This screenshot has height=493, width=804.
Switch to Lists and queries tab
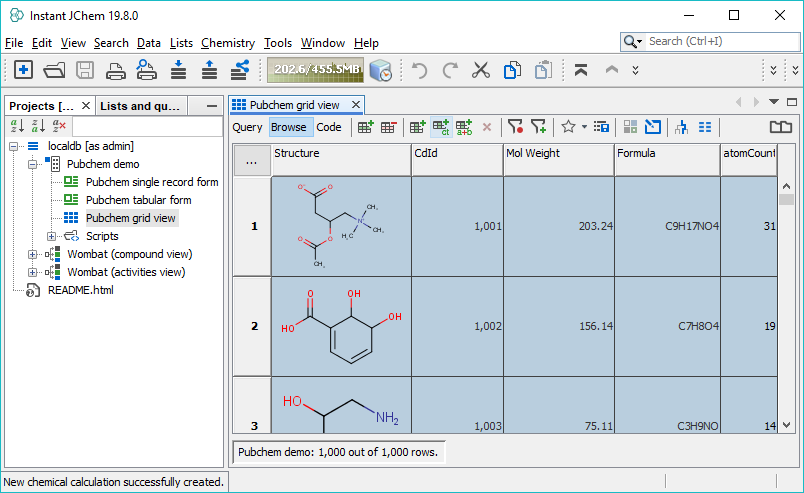coord(140,106)
